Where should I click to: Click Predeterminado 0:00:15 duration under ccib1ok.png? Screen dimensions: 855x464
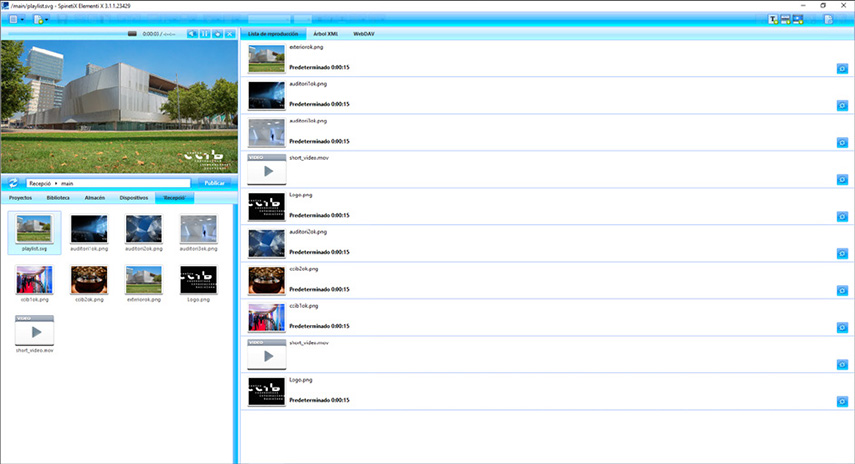[320, 326]
